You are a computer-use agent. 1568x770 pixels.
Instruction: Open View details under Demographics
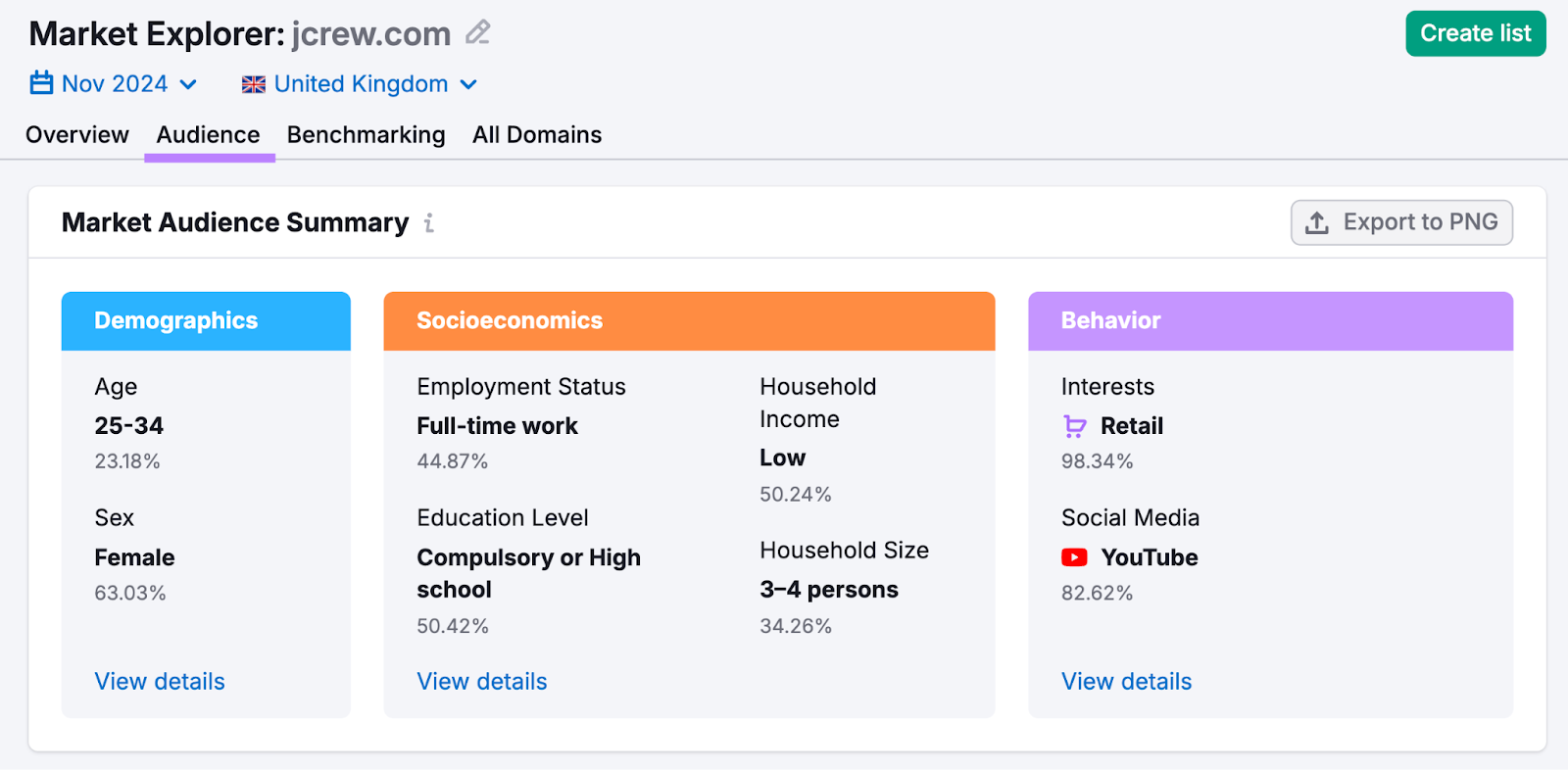[159, 681]
